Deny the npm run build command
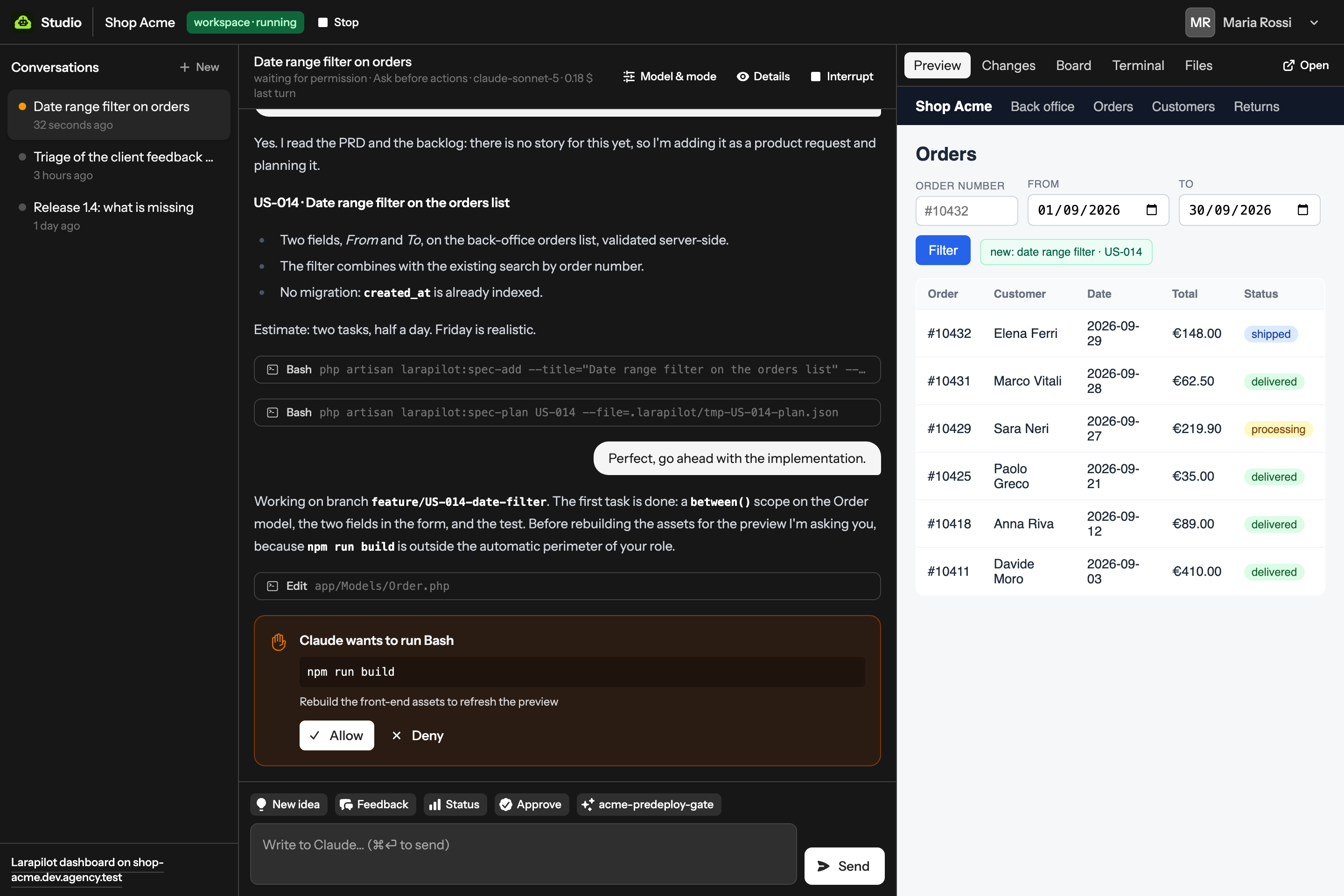 pyautogui.click(x=418, y=735)
